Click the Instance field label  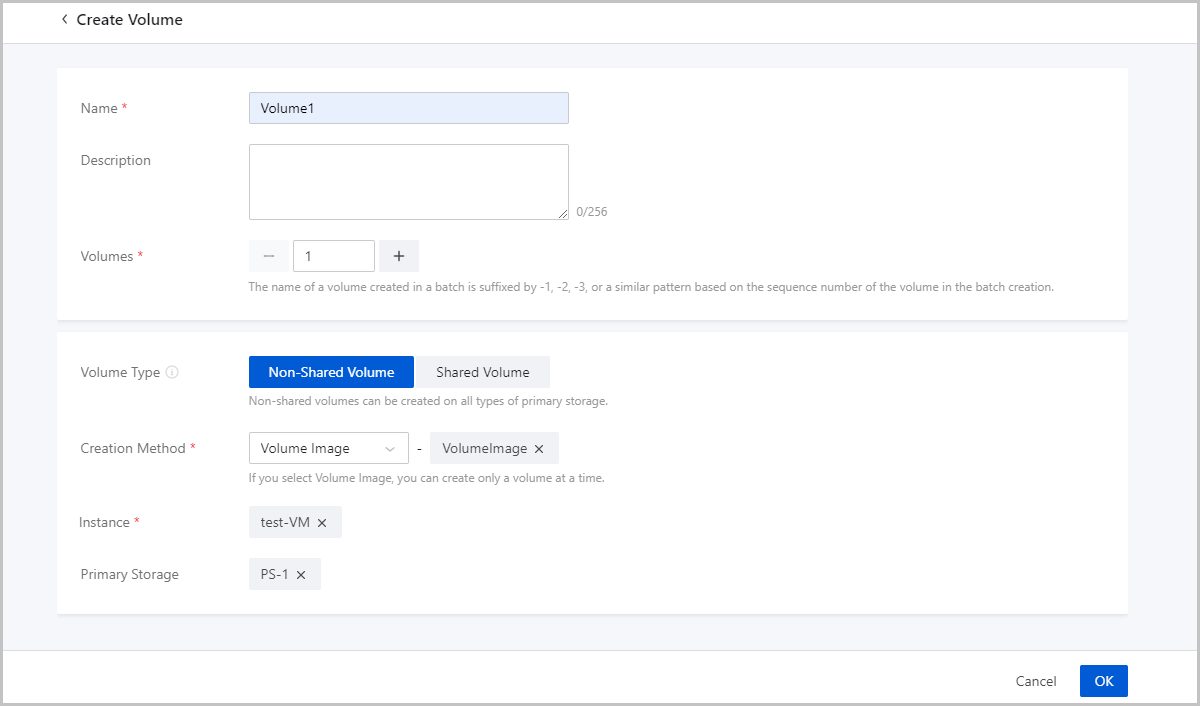pos(105,522)
